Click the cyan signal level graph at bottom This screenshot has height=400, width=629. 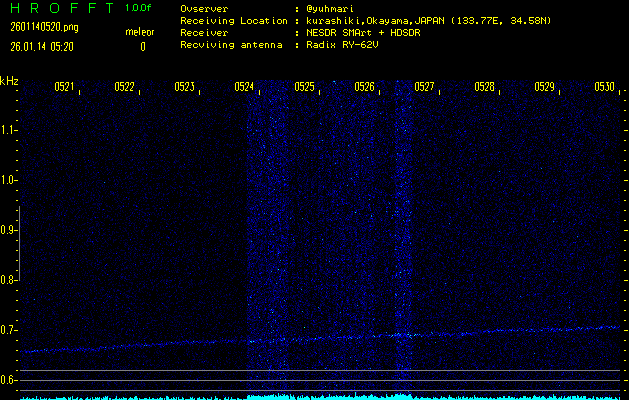[x=320, y=396]
